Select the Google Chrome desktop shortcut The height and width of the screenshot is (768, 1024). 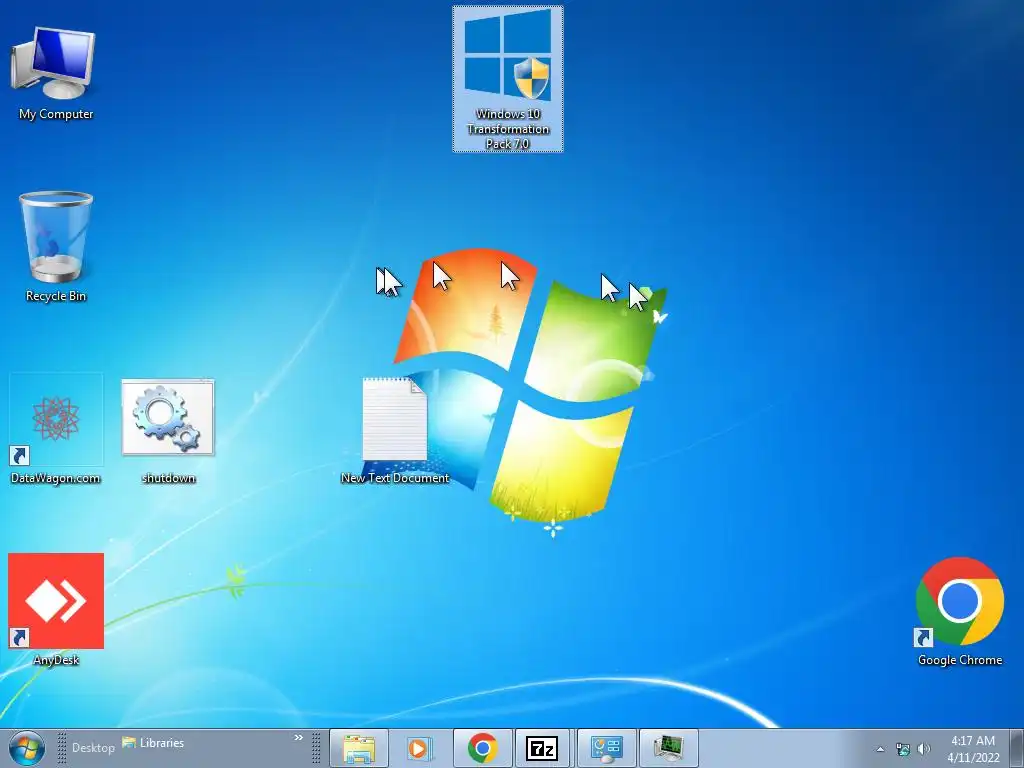click(959, 611)
